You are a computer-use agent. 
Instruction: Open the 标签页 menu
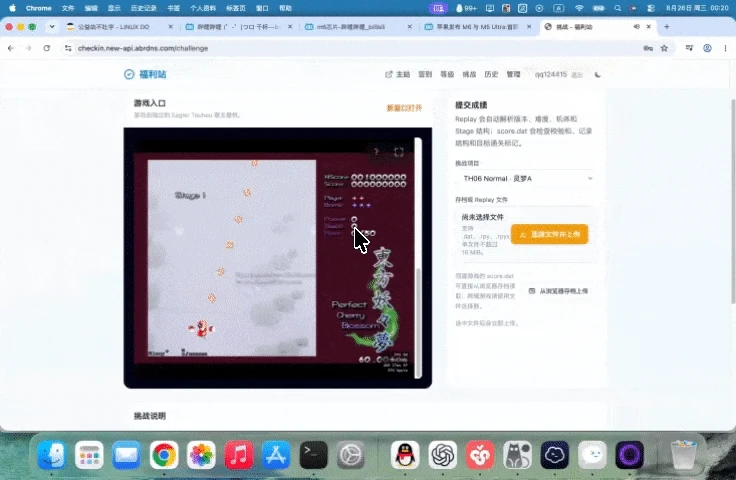236,8
